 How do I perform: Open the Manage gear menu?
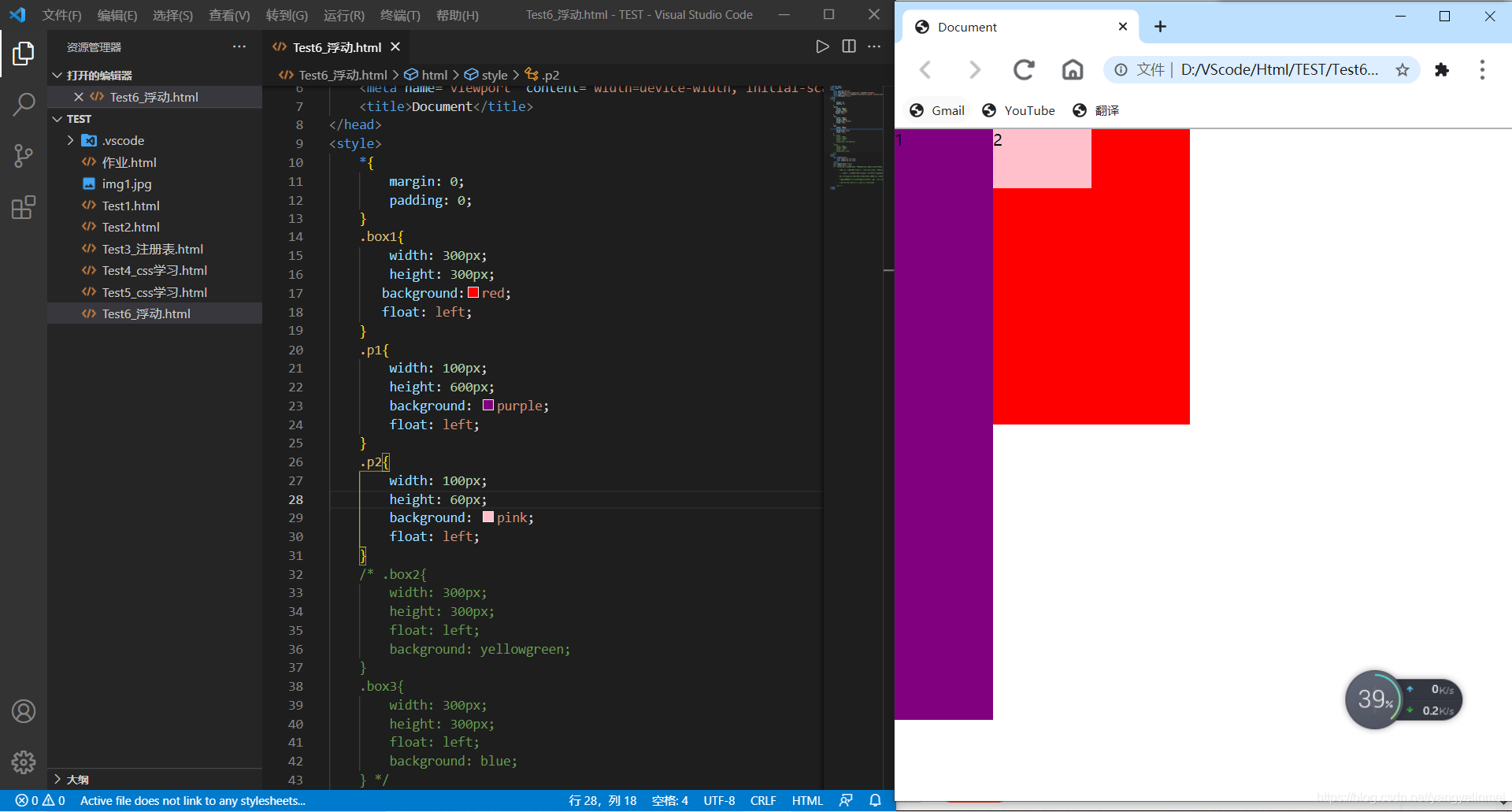click(24, 762)
